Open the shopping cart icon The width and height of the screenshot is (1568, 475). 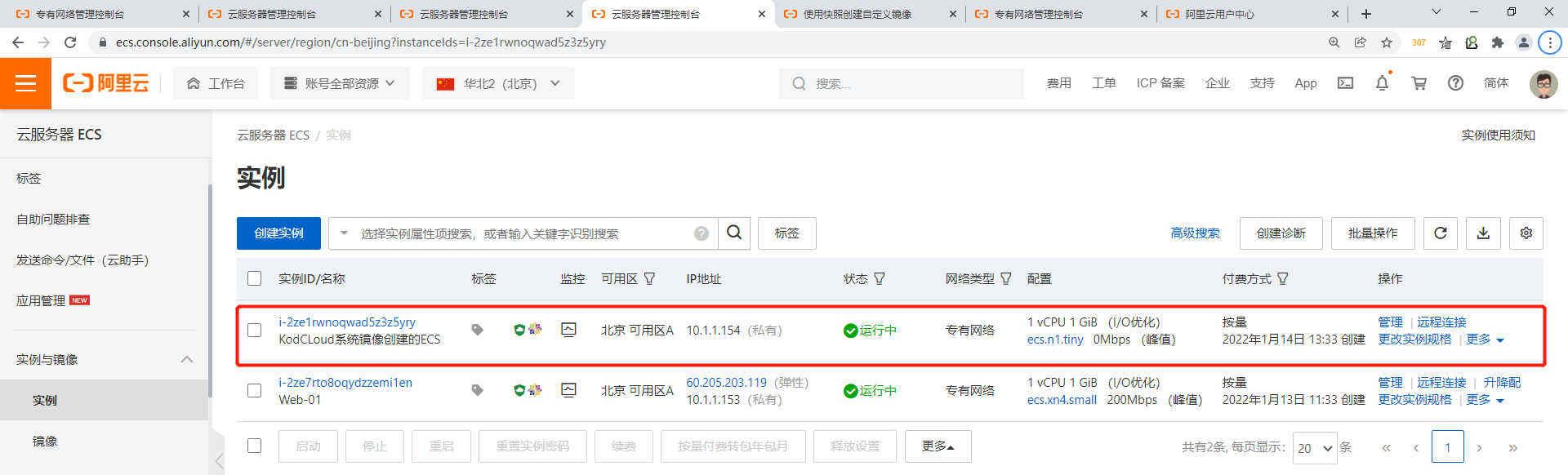(x=1419, y=83)
